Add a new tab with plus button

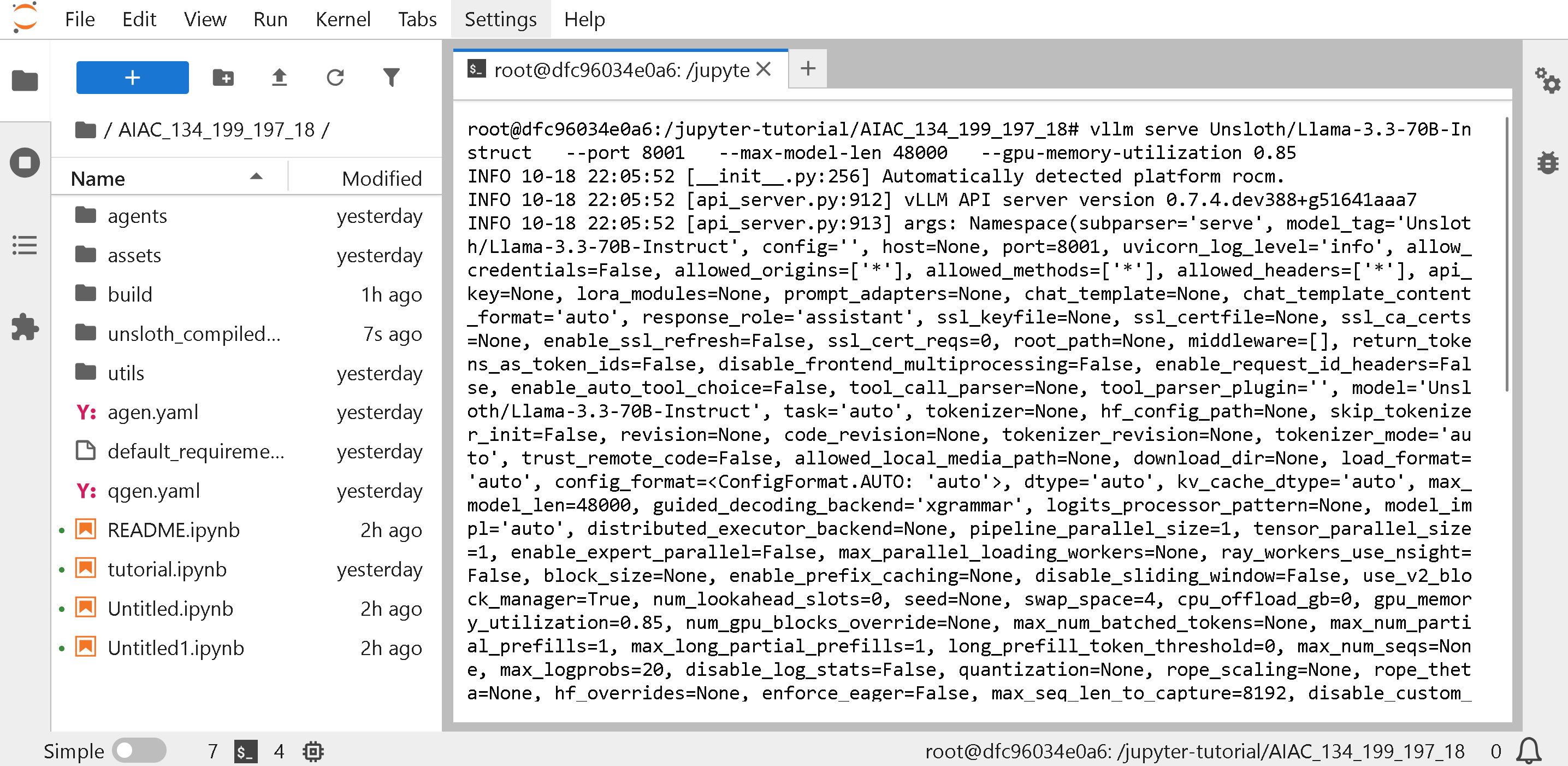(x=807, y=68)
